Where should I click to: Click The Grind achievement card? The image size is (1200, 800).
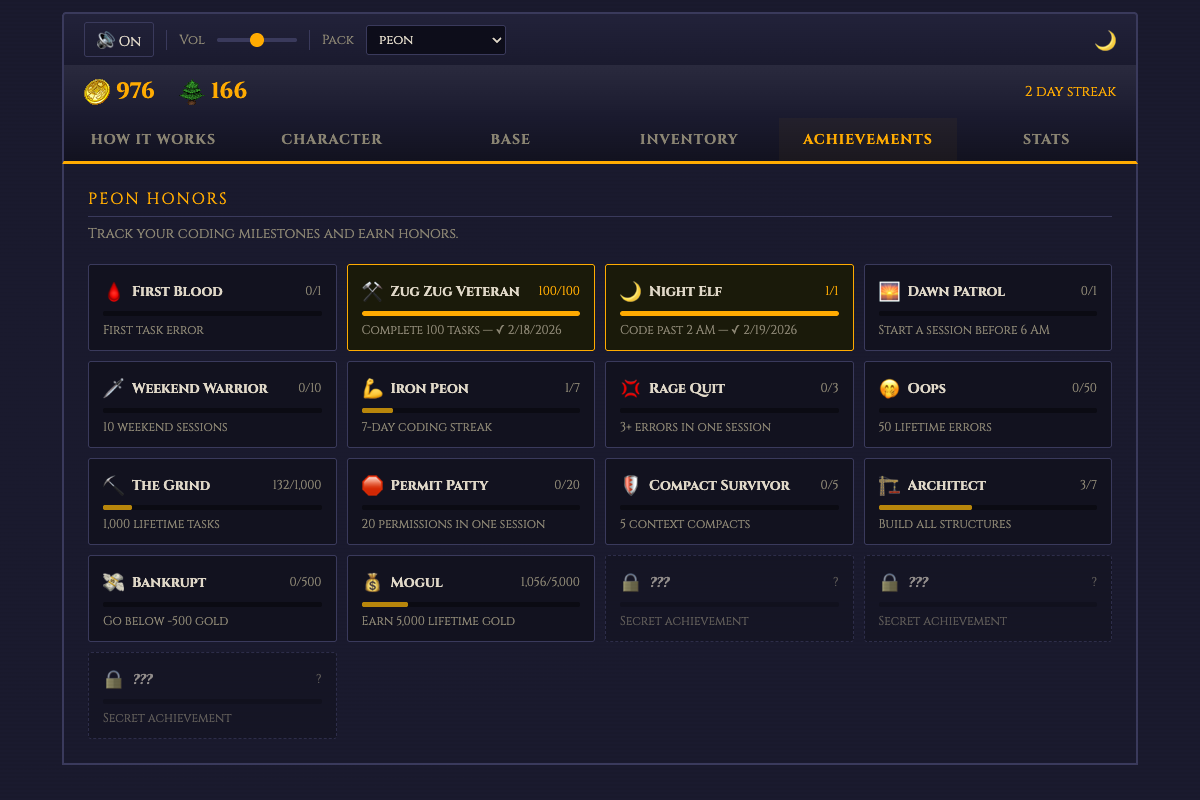212,502
